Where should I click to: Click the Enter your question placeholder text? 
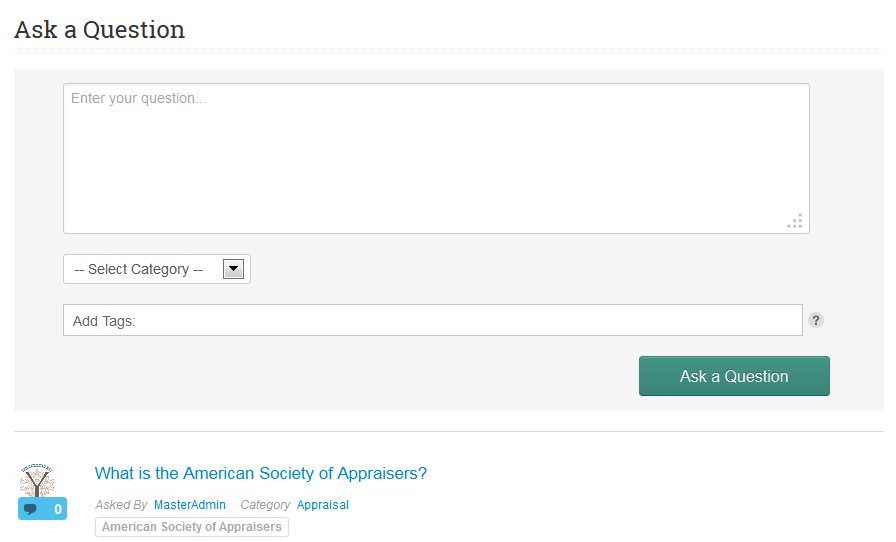[x=139, y=98]
